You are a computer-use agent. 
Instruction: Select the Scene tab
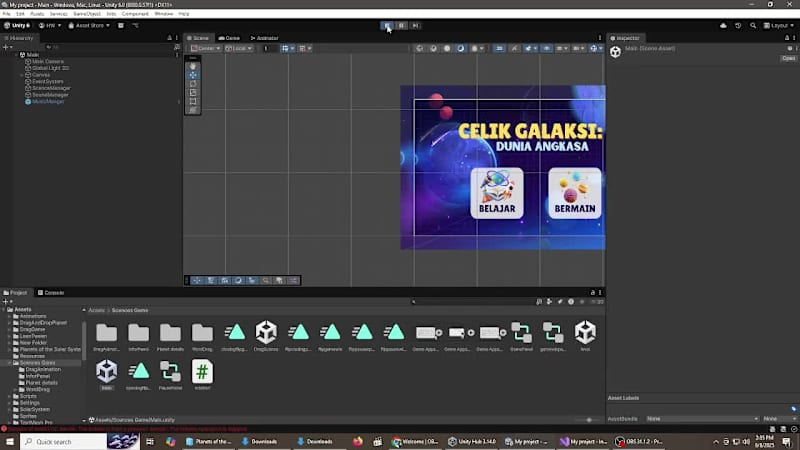197,38
